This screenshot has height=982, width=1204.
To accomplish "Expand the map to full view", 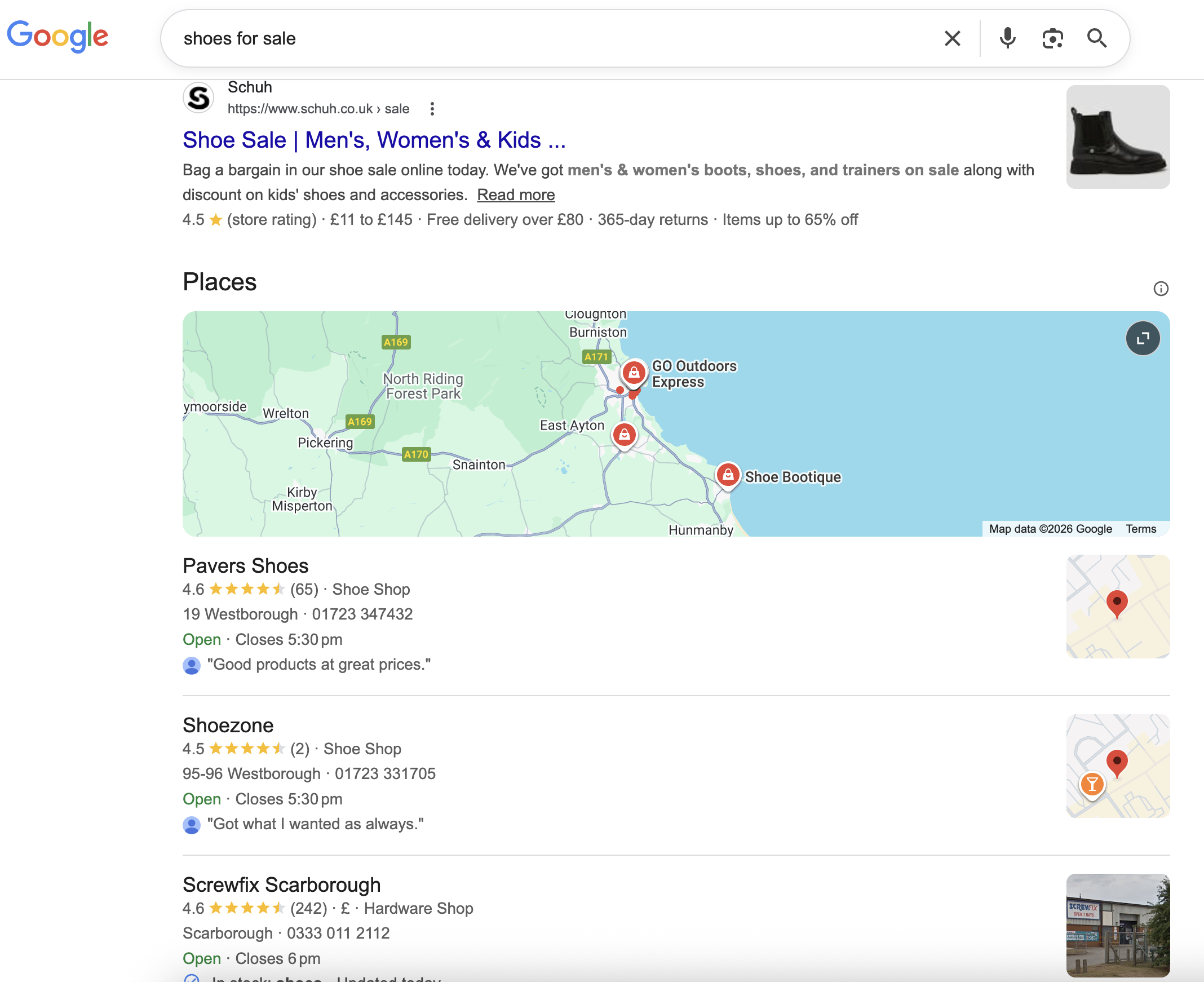I will click(1143, 338).
